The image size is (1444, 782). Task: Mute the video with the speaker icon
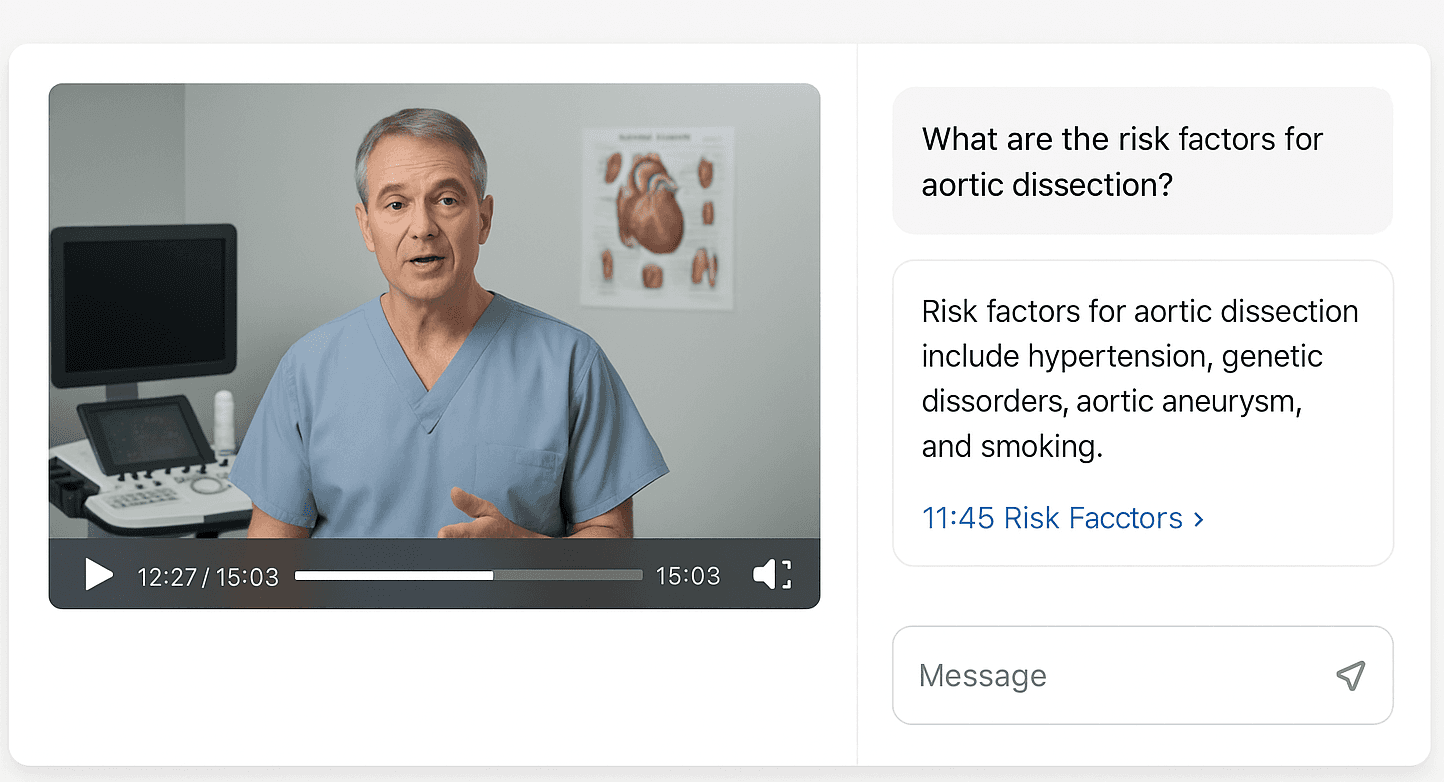click(x=765, y=575)
